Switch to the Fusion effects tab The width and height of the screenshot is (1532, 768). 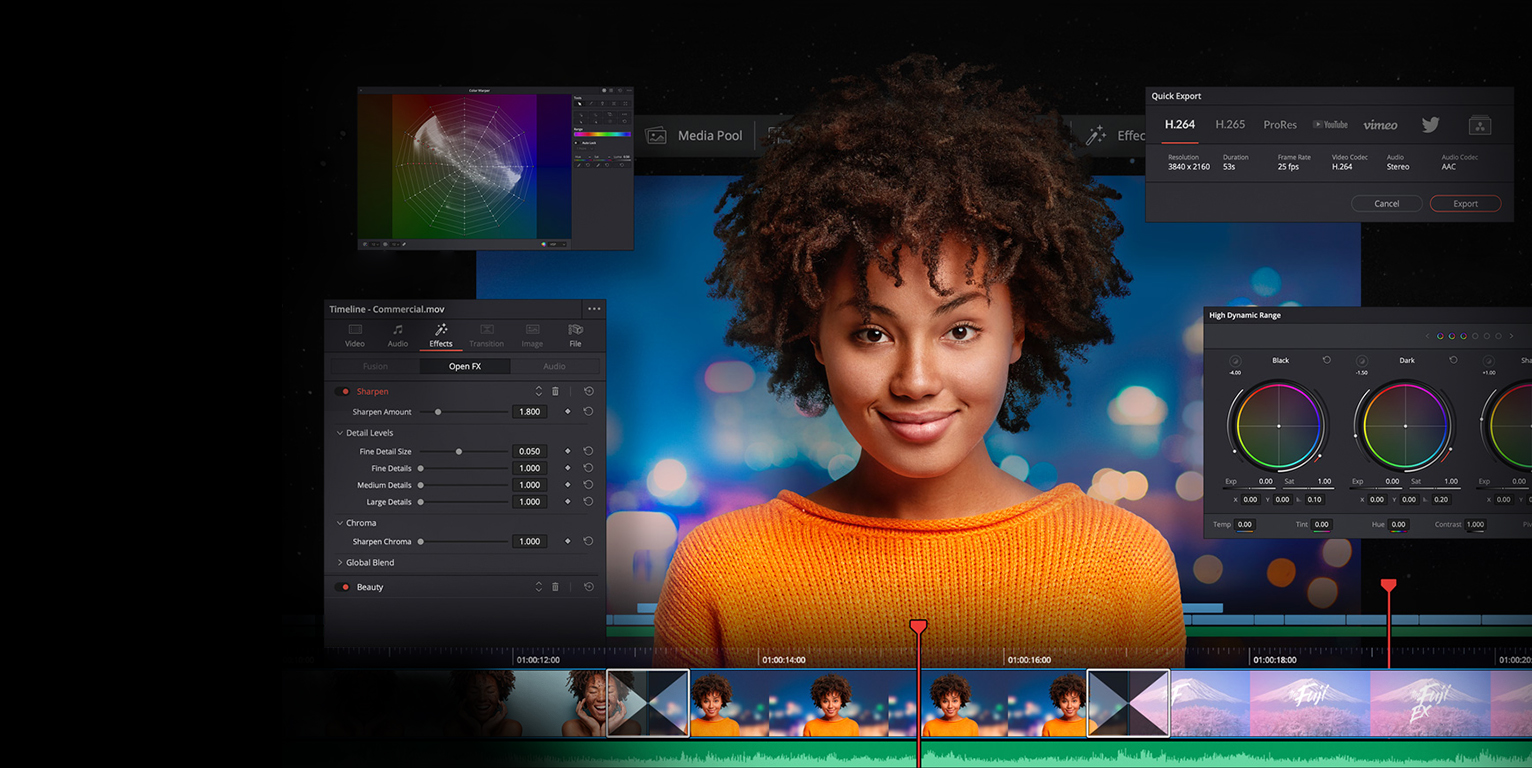click(x=375, y=367)
